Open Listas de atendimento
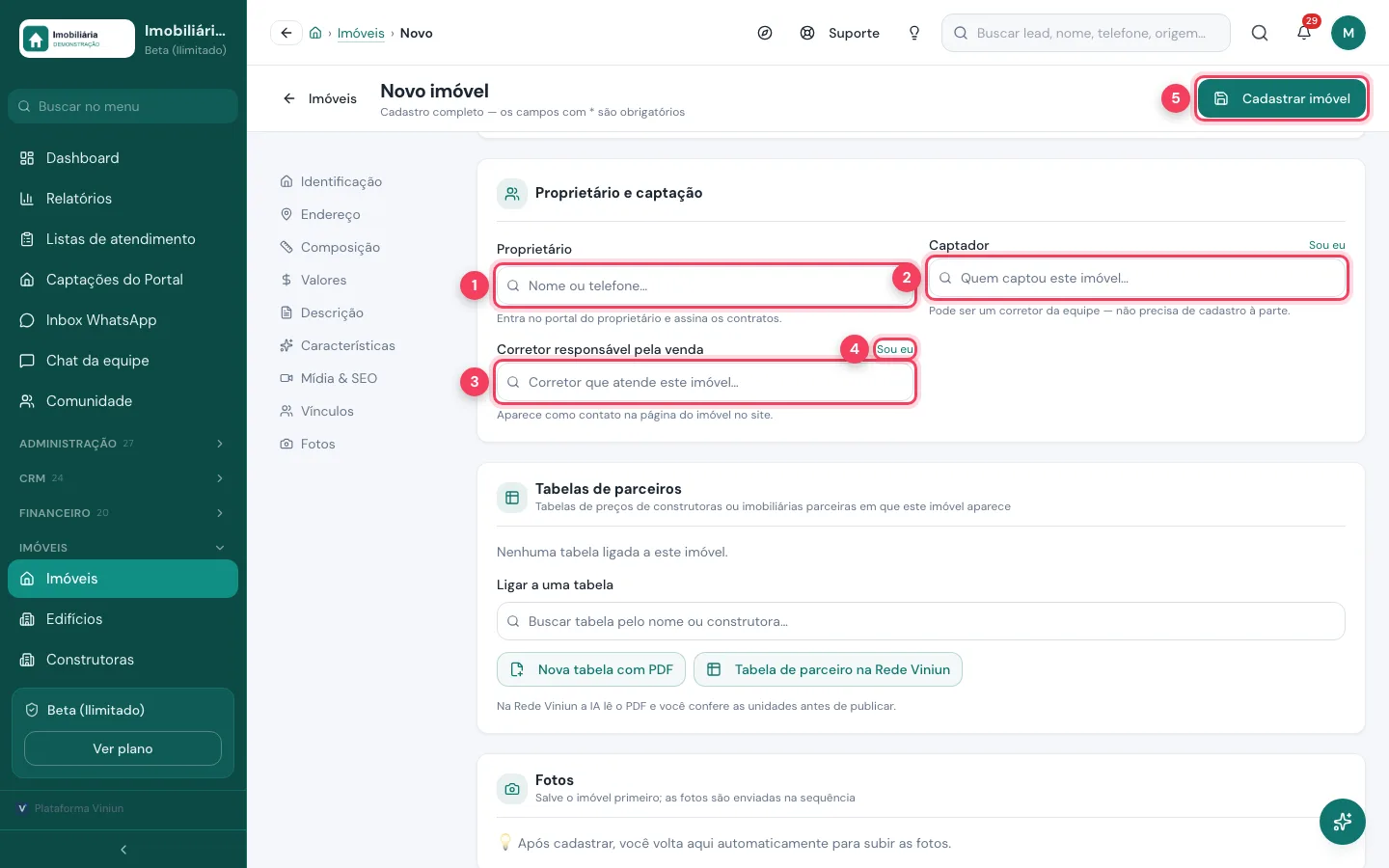The height and width of the screenshot is (868, 1389). (x=123, y=239)
